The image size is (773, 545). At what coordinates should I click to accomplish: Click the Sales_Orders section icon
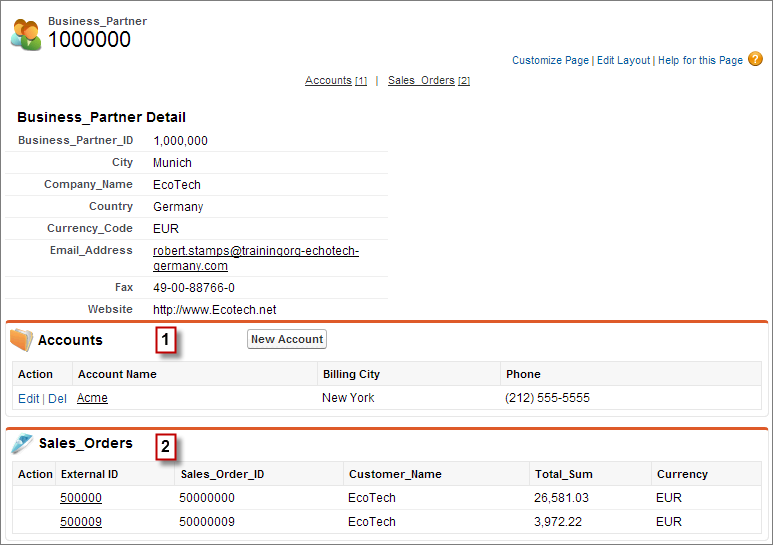(x=22, y=443)
